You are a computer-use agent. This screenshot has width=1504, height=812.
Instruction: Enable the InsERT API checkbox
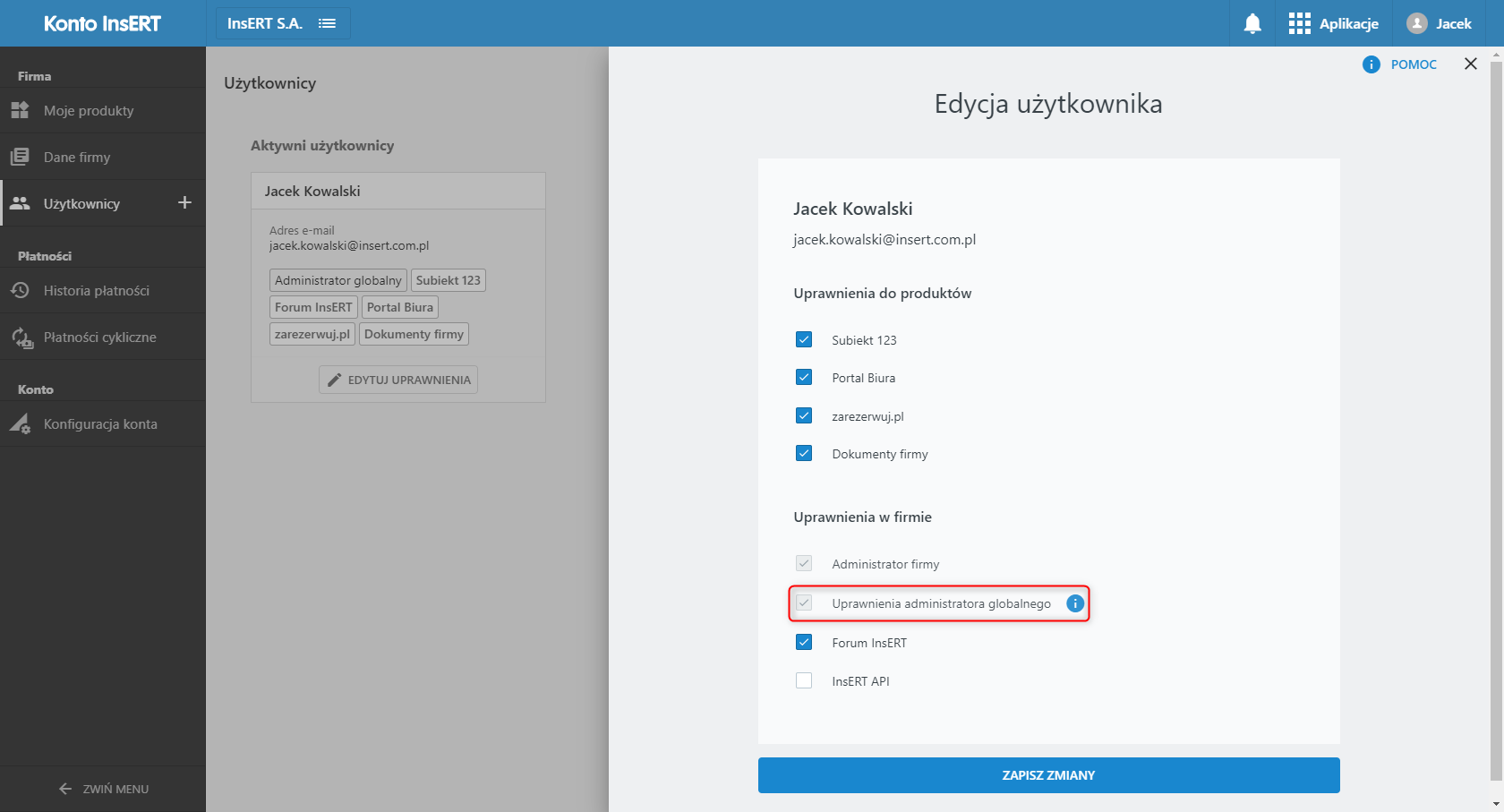point(804,681)
